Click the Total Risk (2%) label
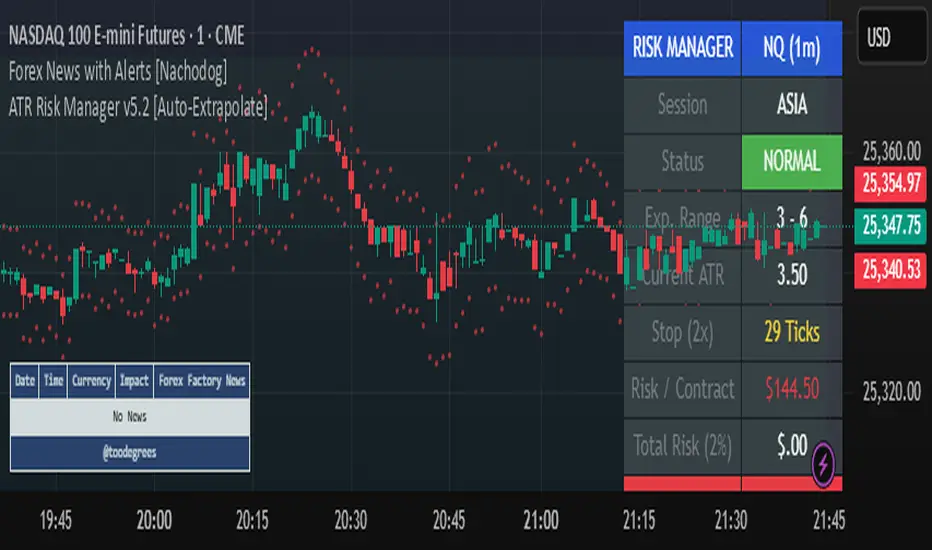This screenshot has width=932, height=550. pyautogui.click(x=682, y=446)
